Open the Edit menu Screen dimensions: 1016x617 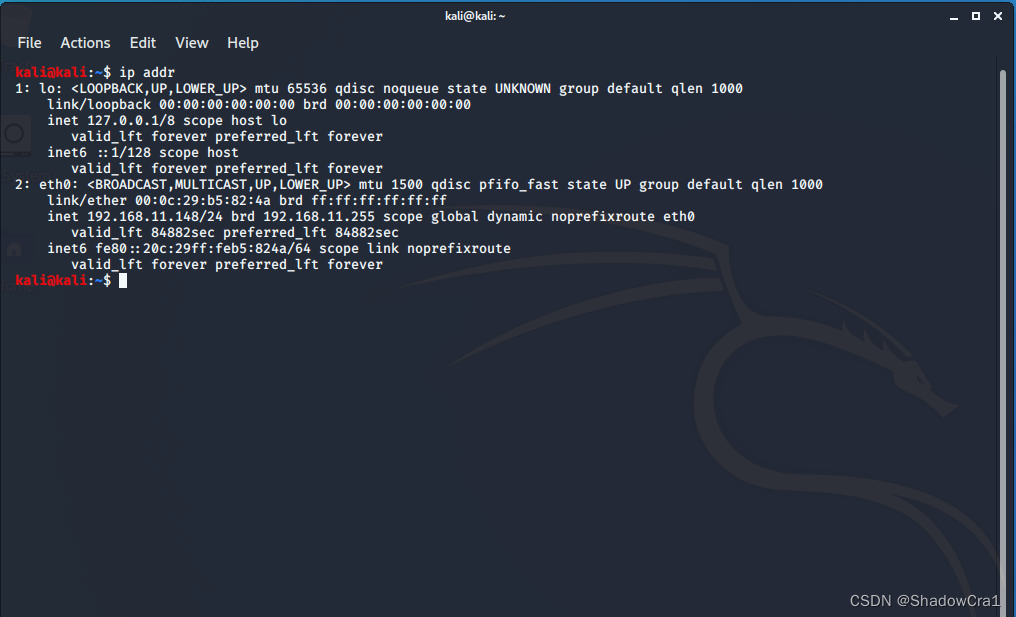[x=143, y=43]
